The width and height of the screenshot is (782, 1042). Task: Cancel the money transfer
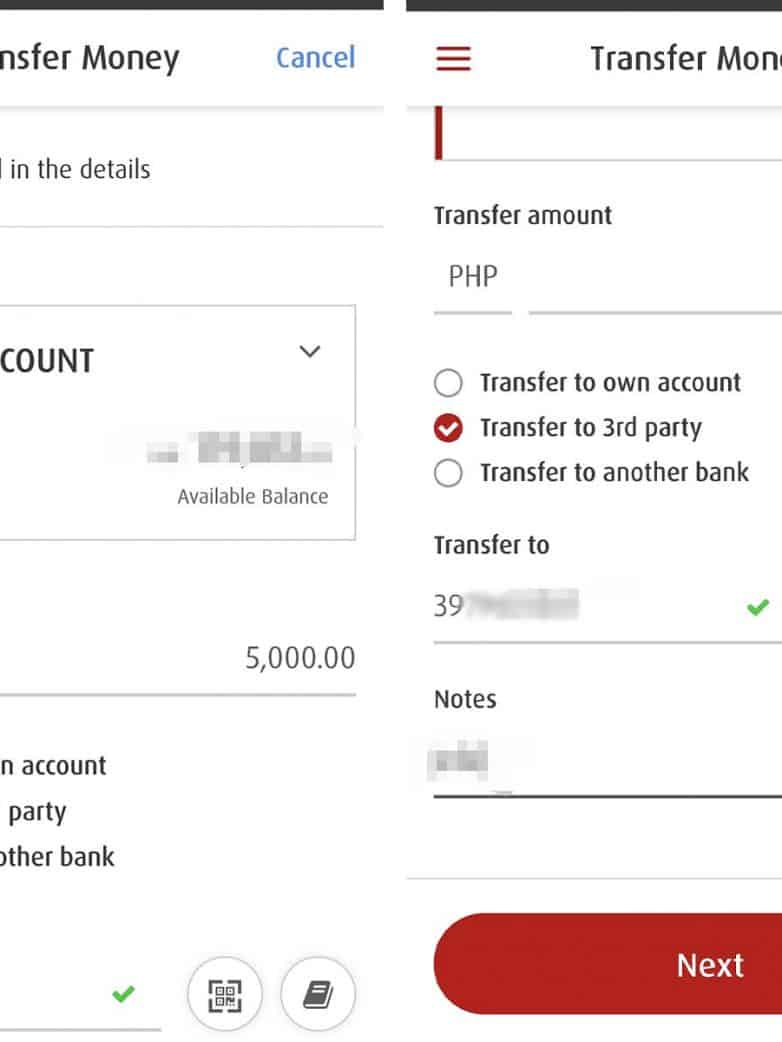pos(315,58)
